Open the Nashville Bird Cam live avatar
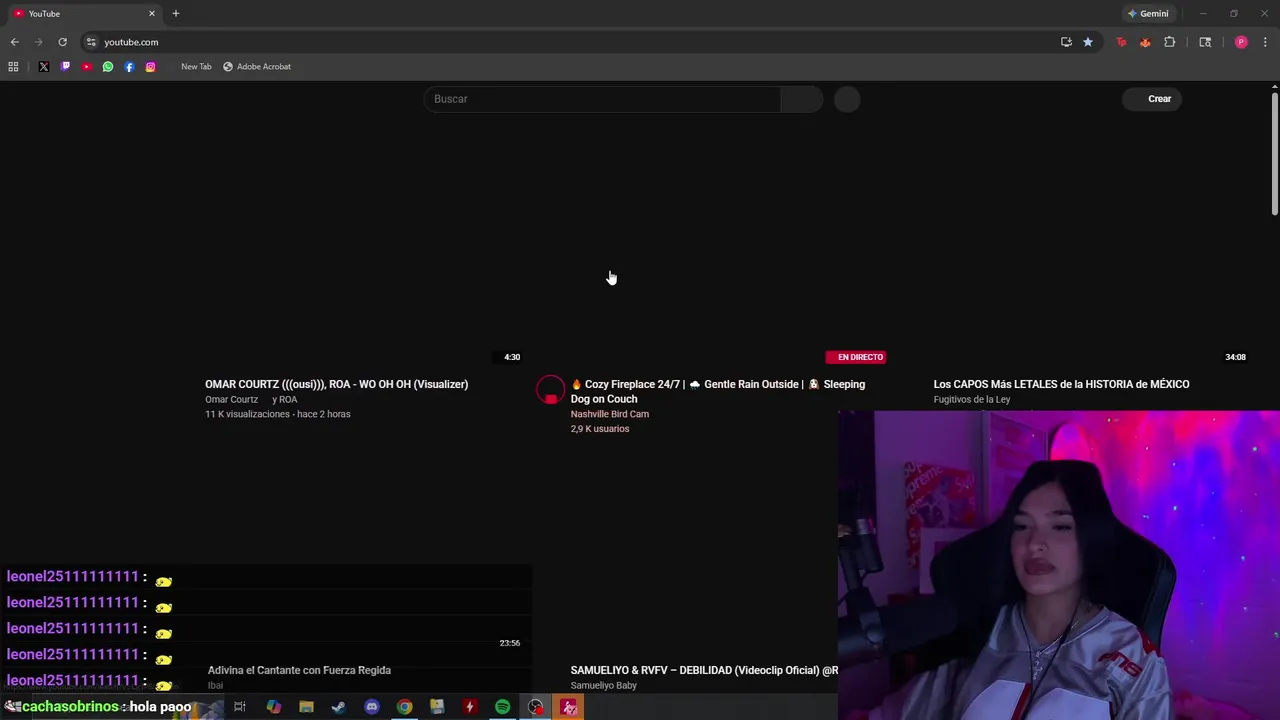The width and height of the screenshot is (1280, 720). 550,390
